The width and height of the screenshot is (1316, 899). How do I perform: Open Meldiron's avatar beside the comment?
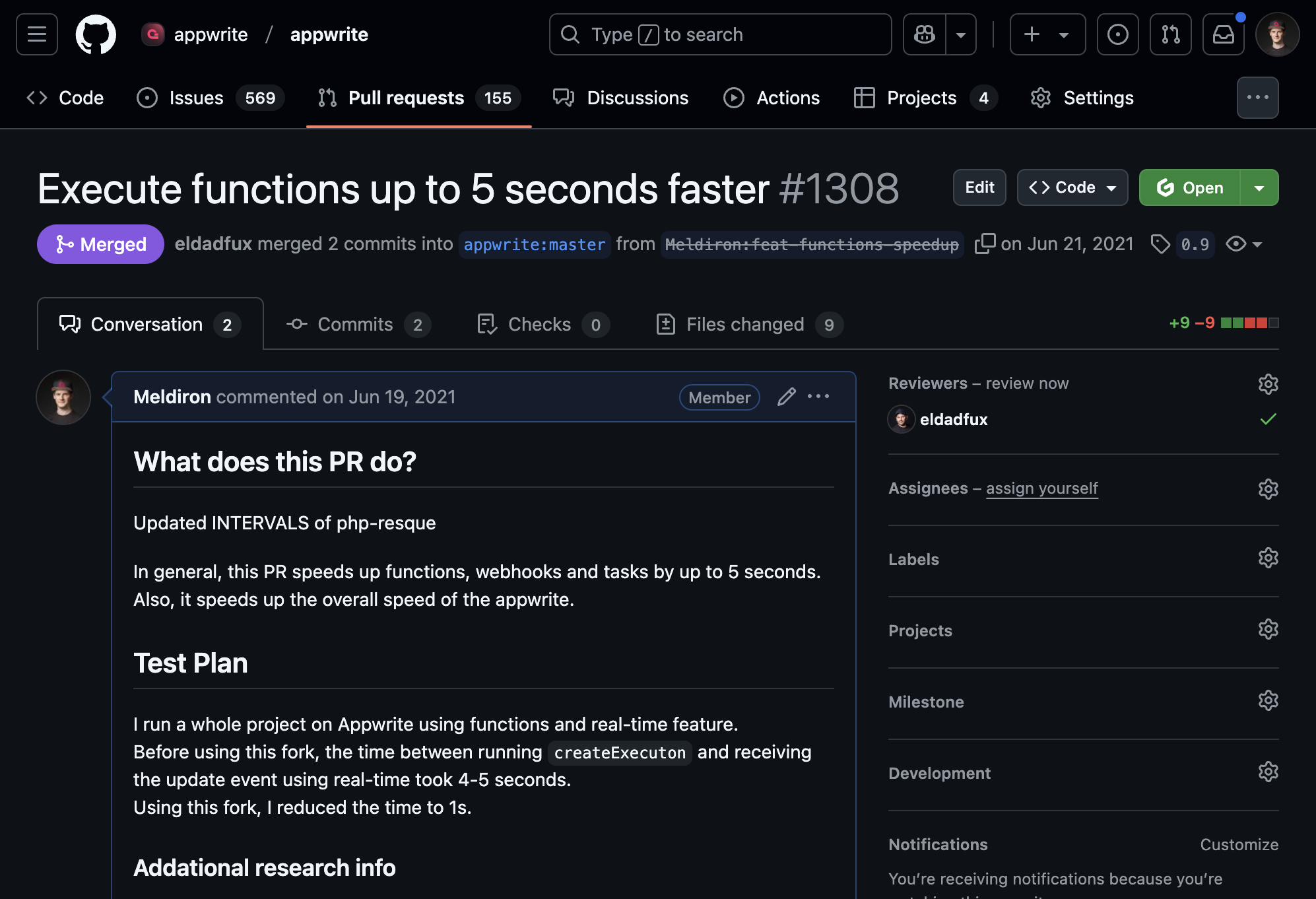pos(63,397)
